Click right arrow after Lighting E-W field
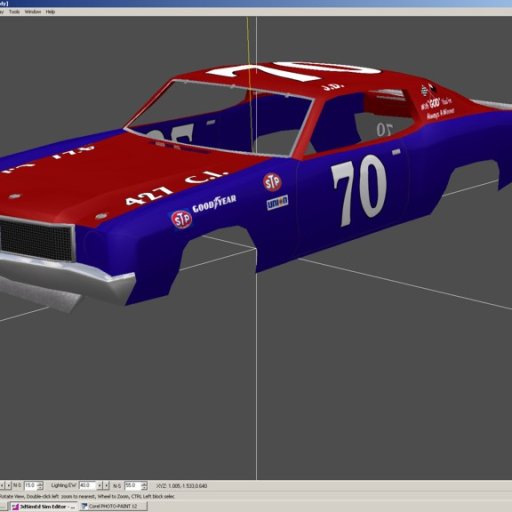Image resolution: width=512 pixels, height=512 pixels. click(106, 486)
